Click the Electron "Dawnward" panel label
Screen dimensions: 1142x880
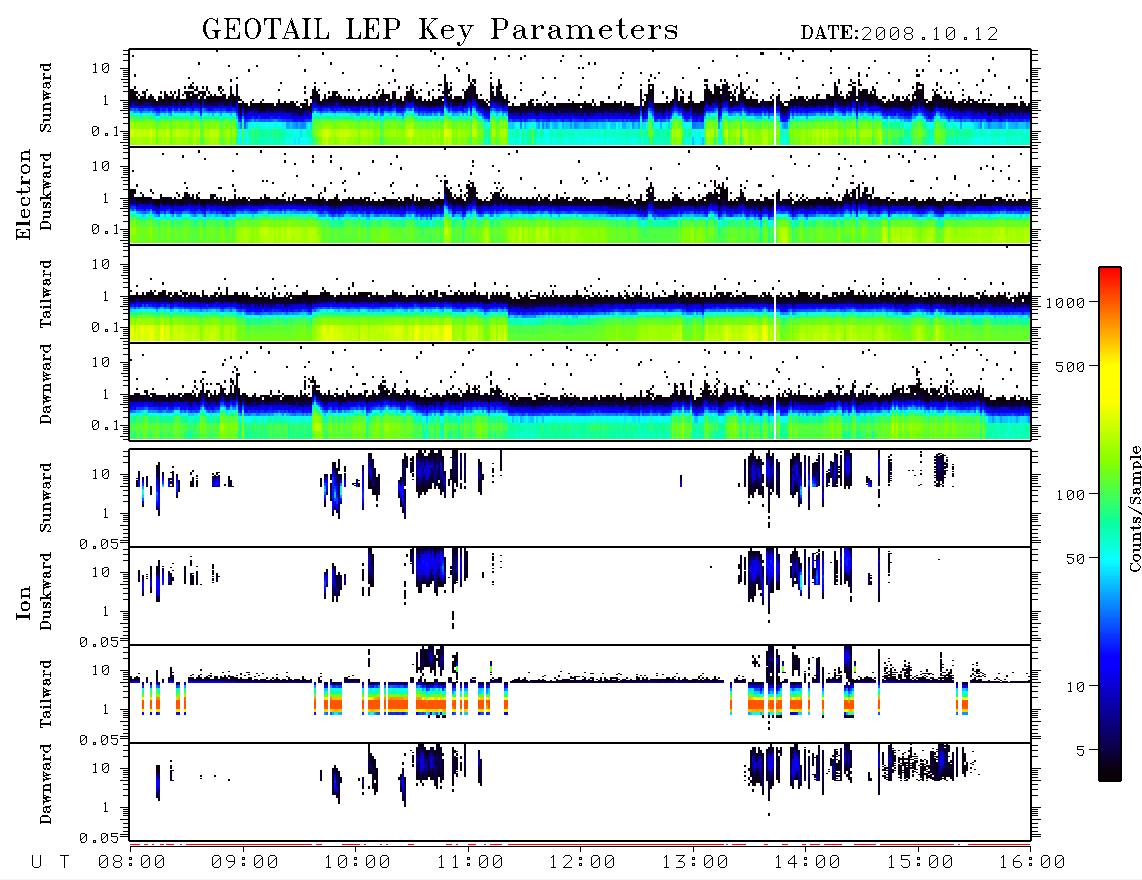click(46, 385)
